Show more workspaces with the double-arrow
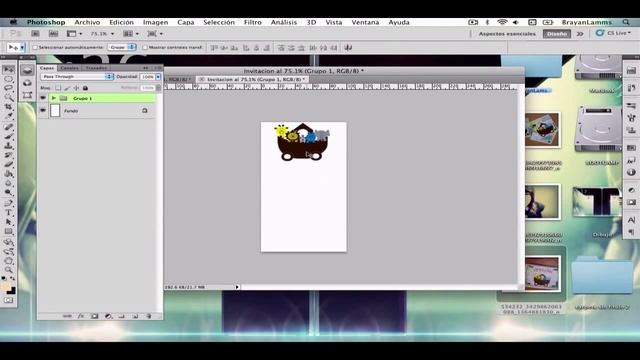Viewport: 640px width, 360px height. 580,34
